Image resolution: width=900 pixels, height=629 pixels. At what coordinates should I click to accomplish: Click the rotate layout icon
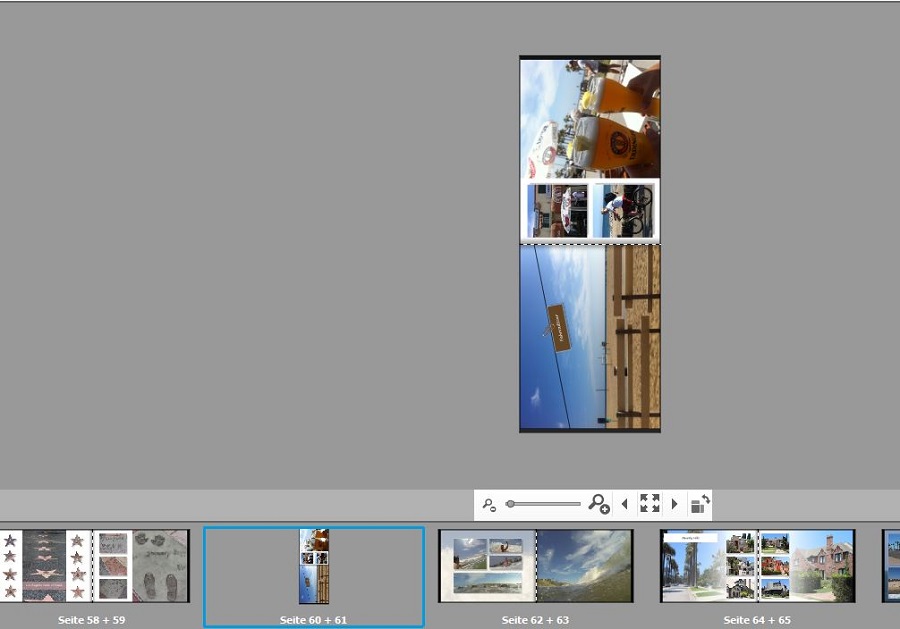click(x=700, y=504)
